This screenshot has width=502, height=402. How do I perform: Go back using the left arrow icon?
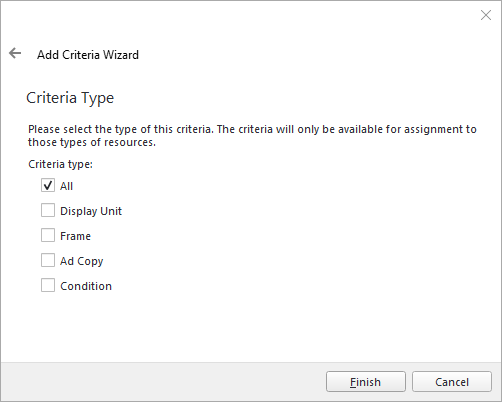15,53
